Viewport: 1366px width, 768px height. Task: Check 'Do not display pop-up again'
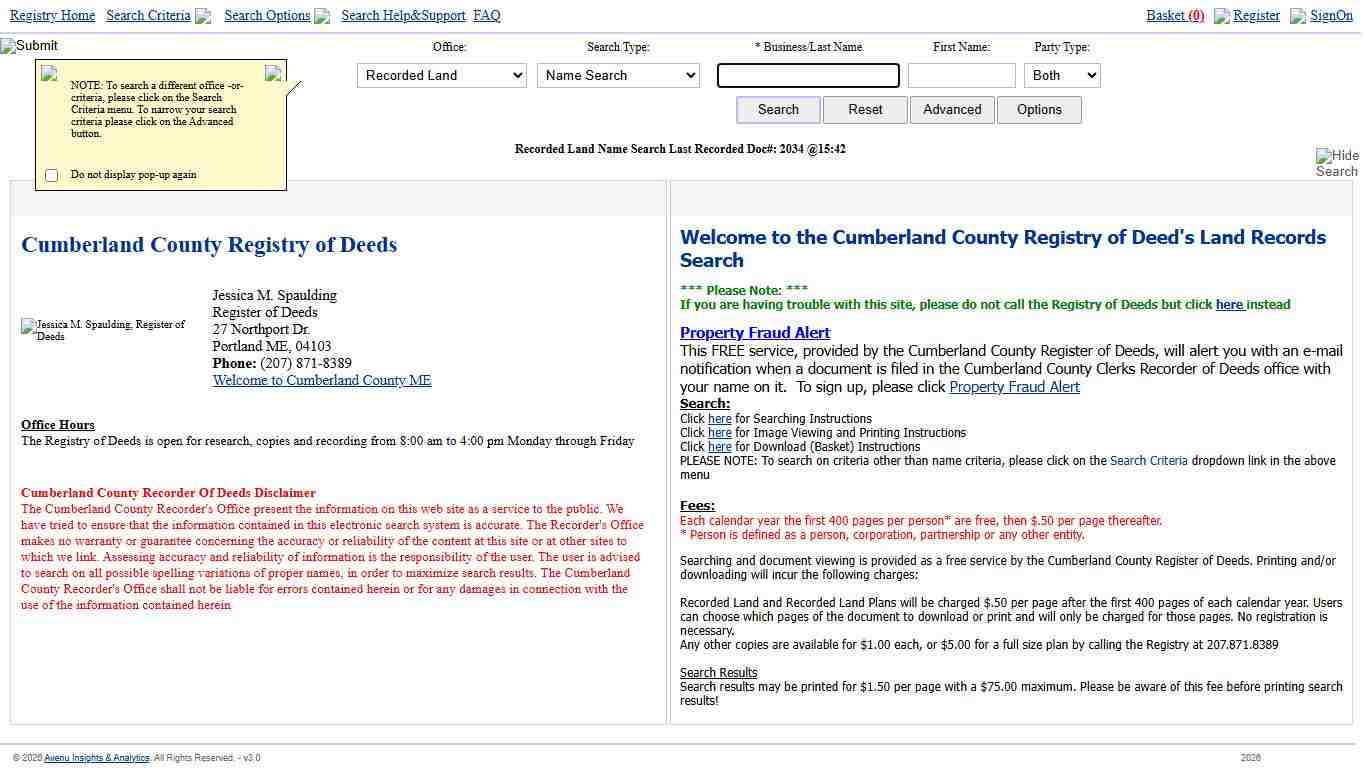click(52, 175)
